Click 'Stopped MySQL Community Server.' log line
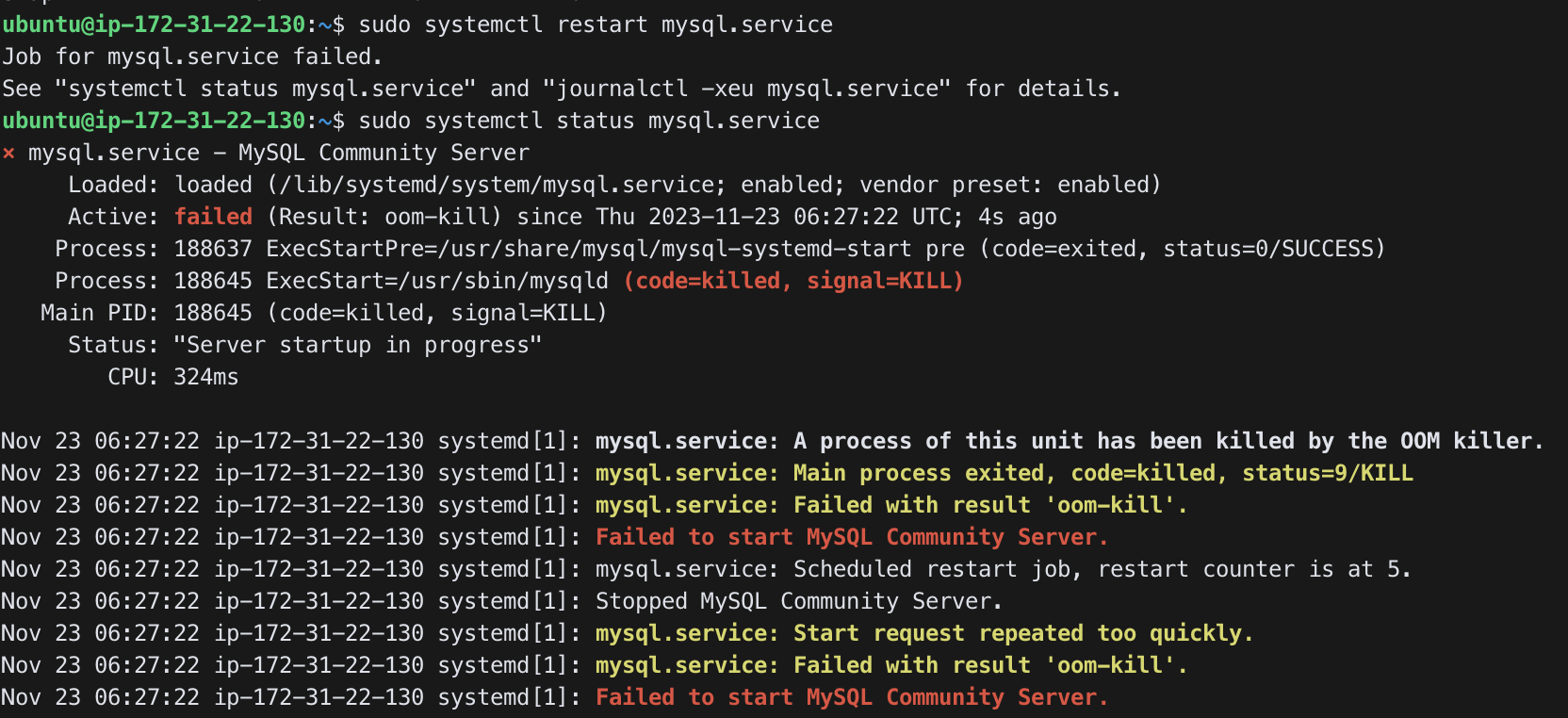This screenshot has width=1568, height=718. [799, 601]
